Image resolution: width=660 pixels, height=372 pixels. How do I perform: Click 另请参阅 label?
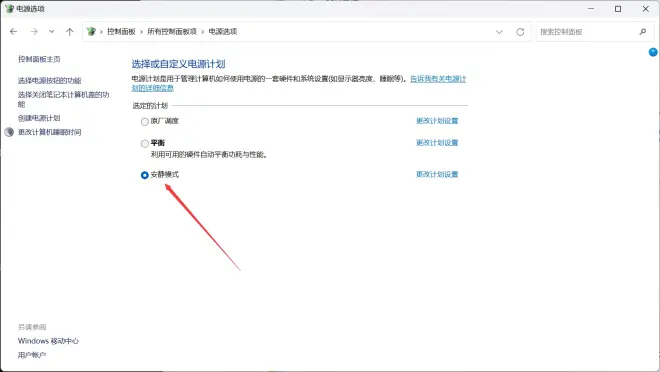coord(32,327)
